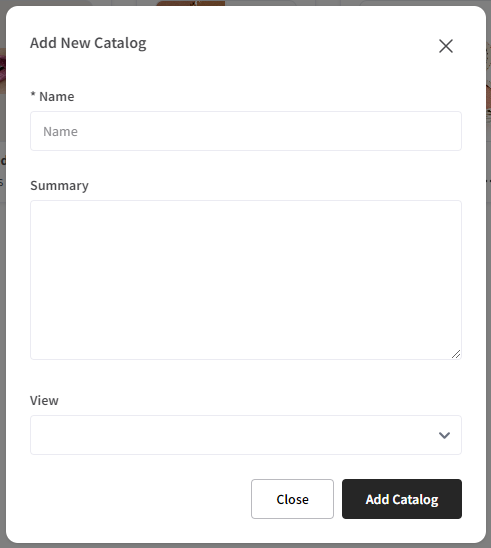This screenshot has width=491, height=548.
Task: Click the Add New Catalog heading
Action: click(x=88, y=43)
